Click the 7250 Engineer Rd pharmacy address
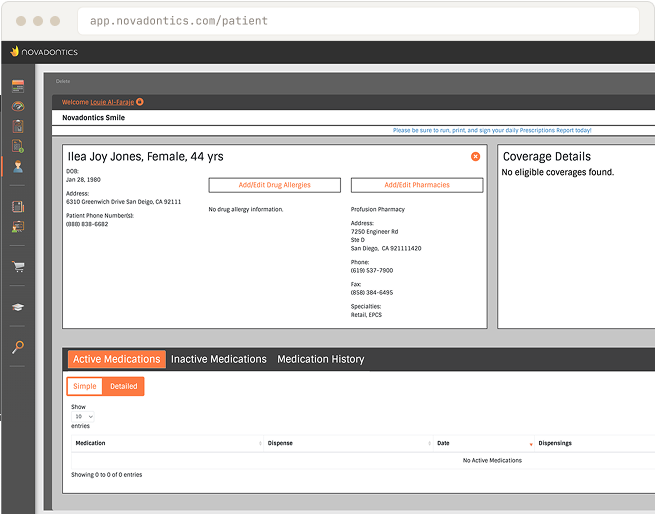The height and width of the screenshot is (514, 655). pyautogui.click(x=374, y=232)
